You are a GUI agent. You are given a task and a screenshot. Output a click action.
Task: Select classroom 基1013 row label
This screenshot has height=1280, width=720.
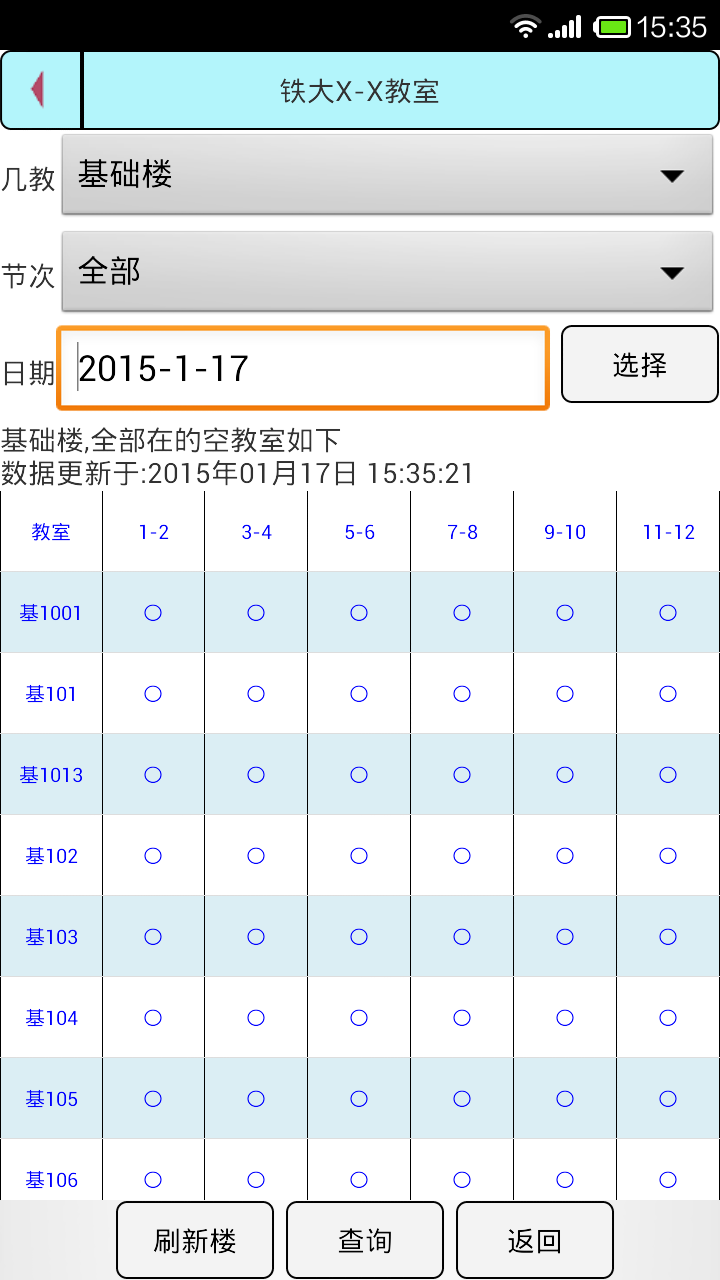coord(51,775)
